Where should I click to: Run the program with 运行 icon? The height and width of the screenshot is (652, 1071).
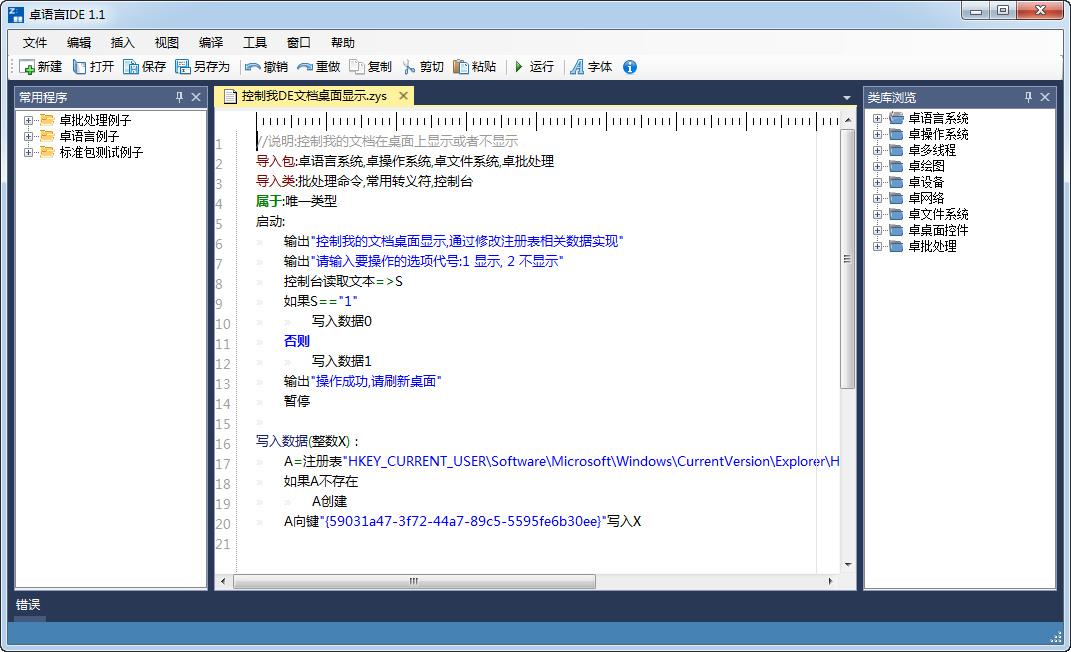point(519,67)
